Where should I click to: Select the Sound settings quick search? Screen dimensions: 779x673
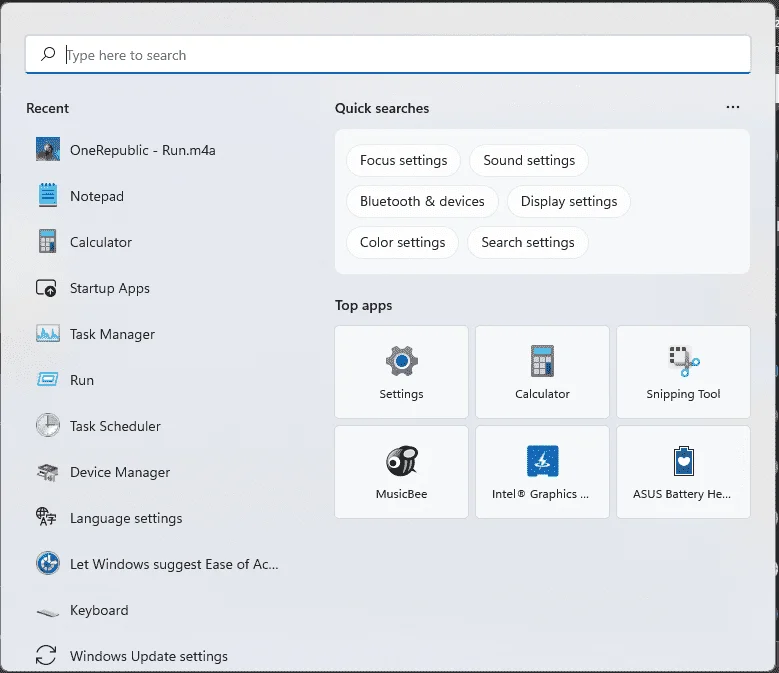coord(529,160)
